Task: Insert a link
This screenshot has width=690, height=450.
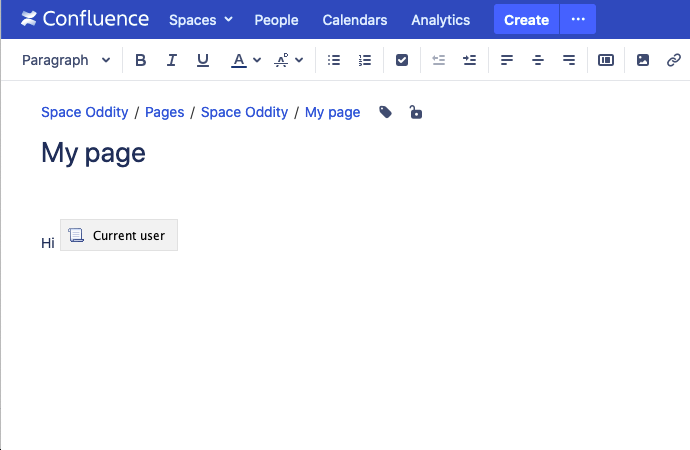Action: [674, 60]
